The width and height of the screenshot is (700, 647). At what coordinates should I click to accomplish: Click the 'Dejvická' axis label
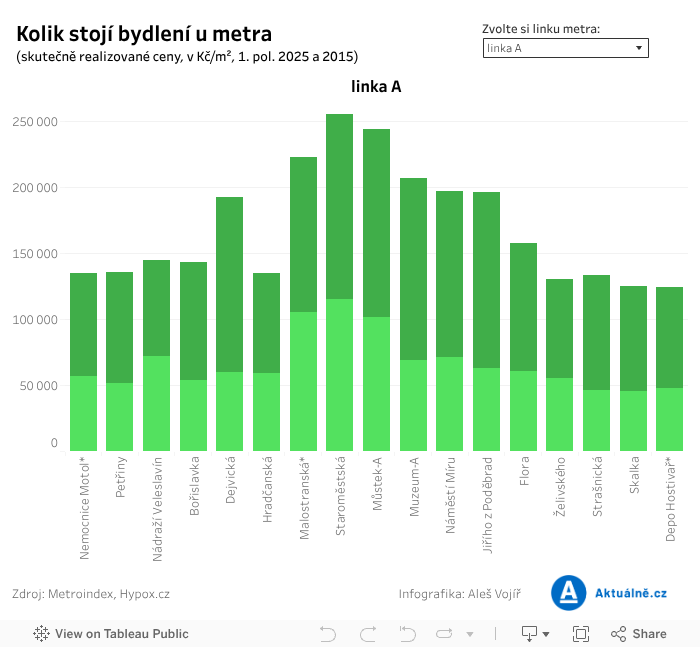(230, 480)
